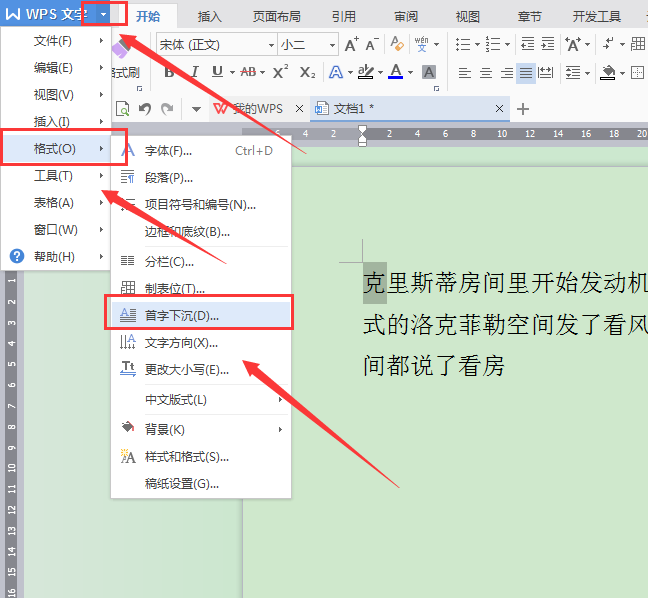The image size is (648, 598).
Task: Expand highlight color dropdown arrow
Action: click(380, 73)
